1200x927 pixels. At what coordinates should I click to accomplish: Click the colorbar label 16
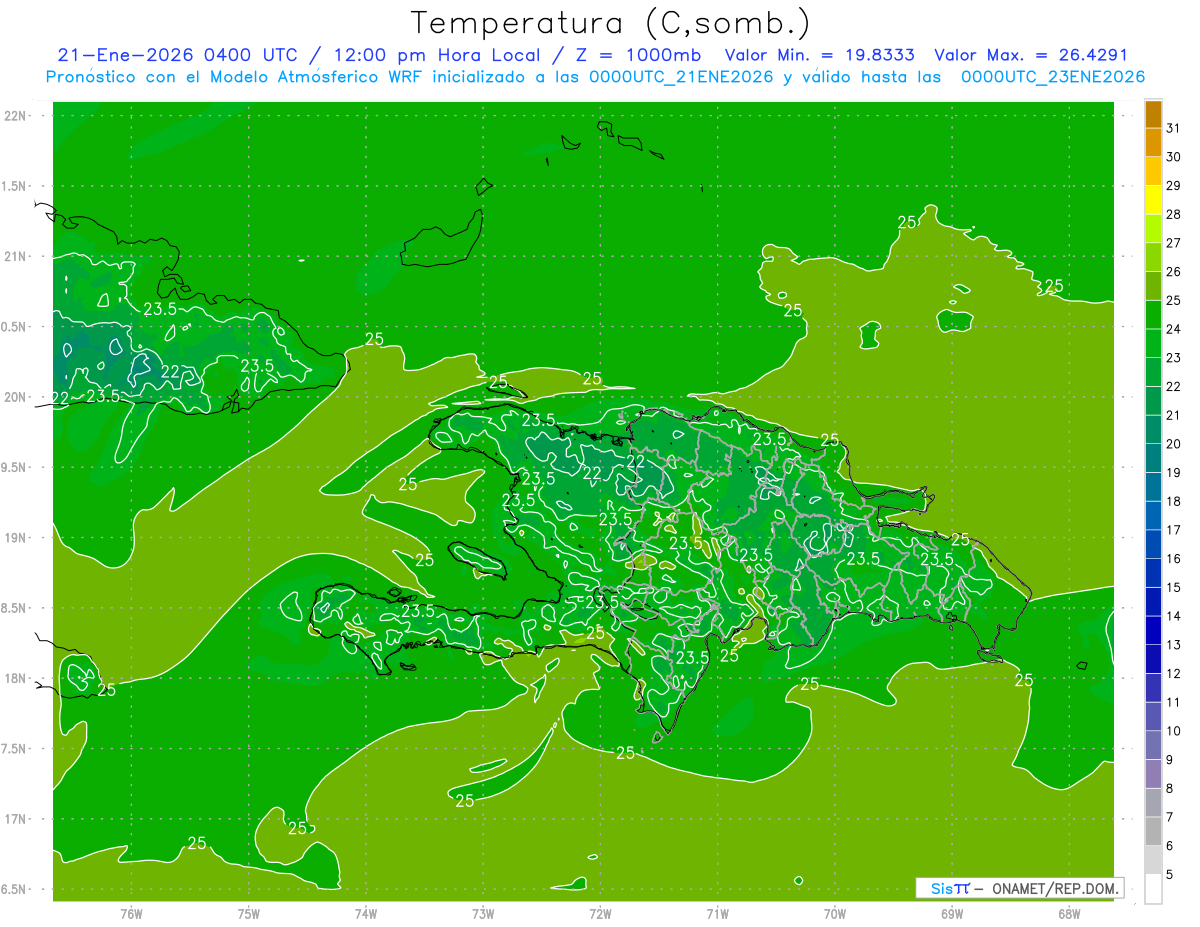(x=1174, y=559)
